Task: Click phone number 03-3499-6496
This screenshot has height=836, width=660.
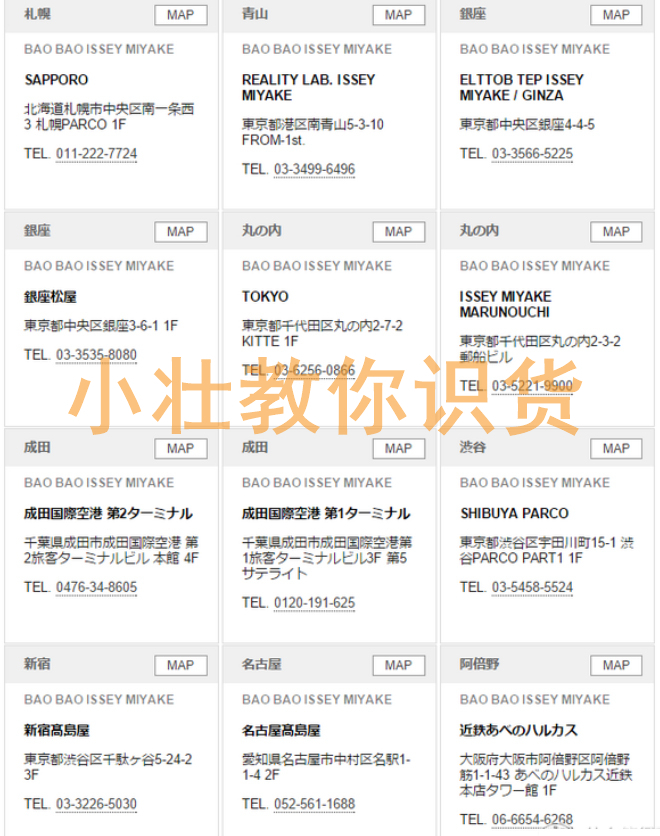Action: click(315, 170)
